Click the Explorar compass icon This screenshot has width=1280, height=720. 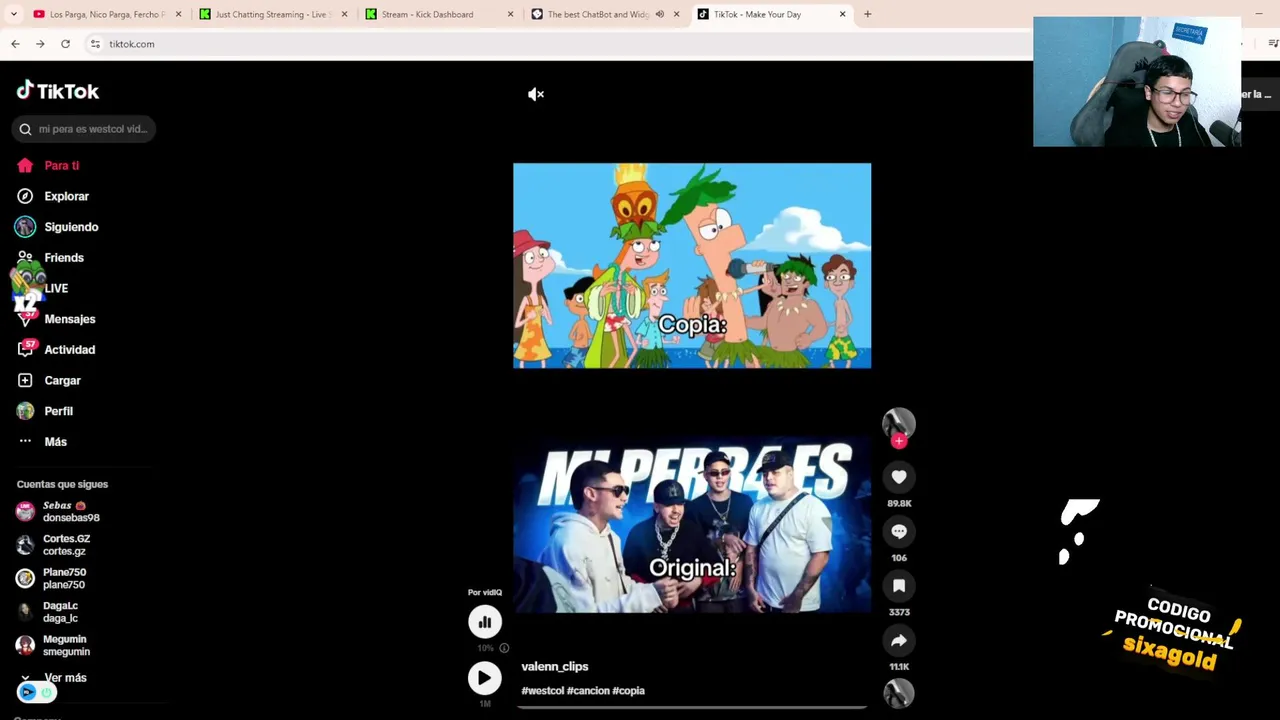pyautogui.click(x=25, y=196)
